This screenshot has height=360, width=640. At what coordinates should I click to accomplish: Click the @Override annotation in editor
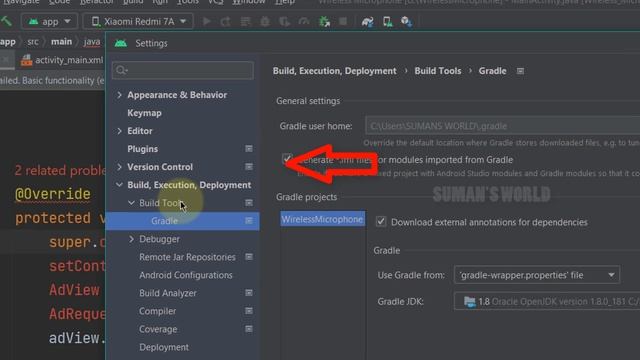tap(53, 194)
